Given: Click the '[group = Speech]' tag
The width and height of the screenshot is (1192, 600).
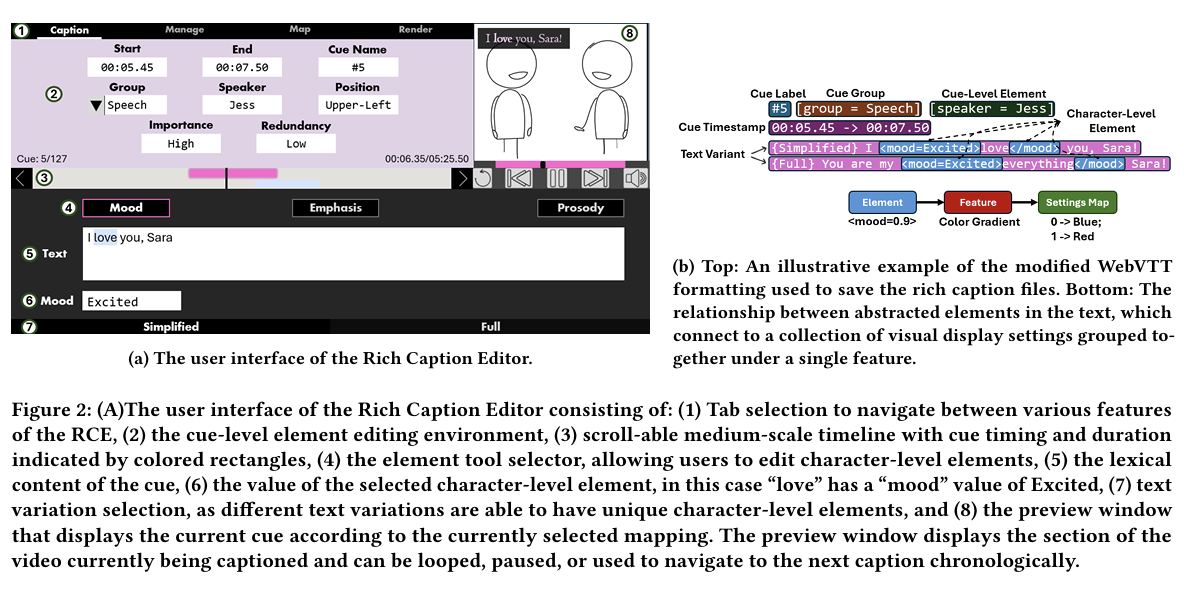Looking at the screenshot, I should pos(858,109).
